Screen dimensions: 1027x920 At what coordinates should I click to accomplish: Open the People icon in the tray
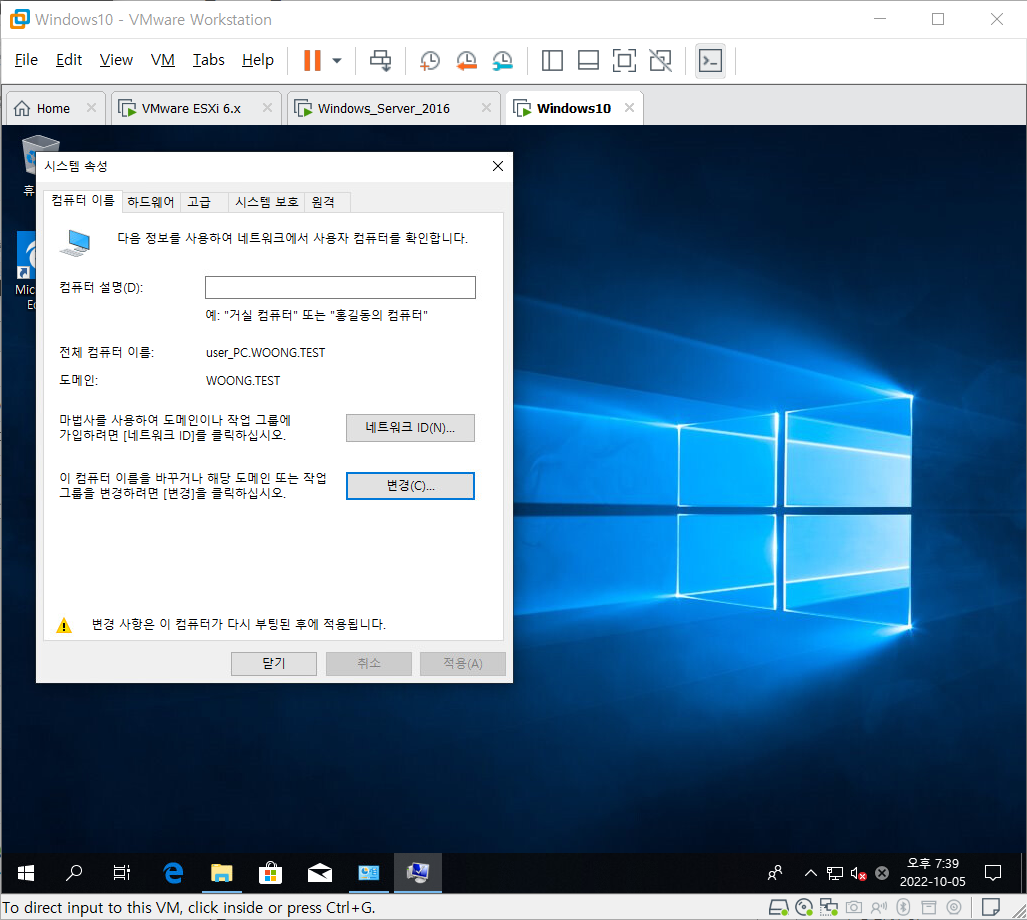(775, 872)
